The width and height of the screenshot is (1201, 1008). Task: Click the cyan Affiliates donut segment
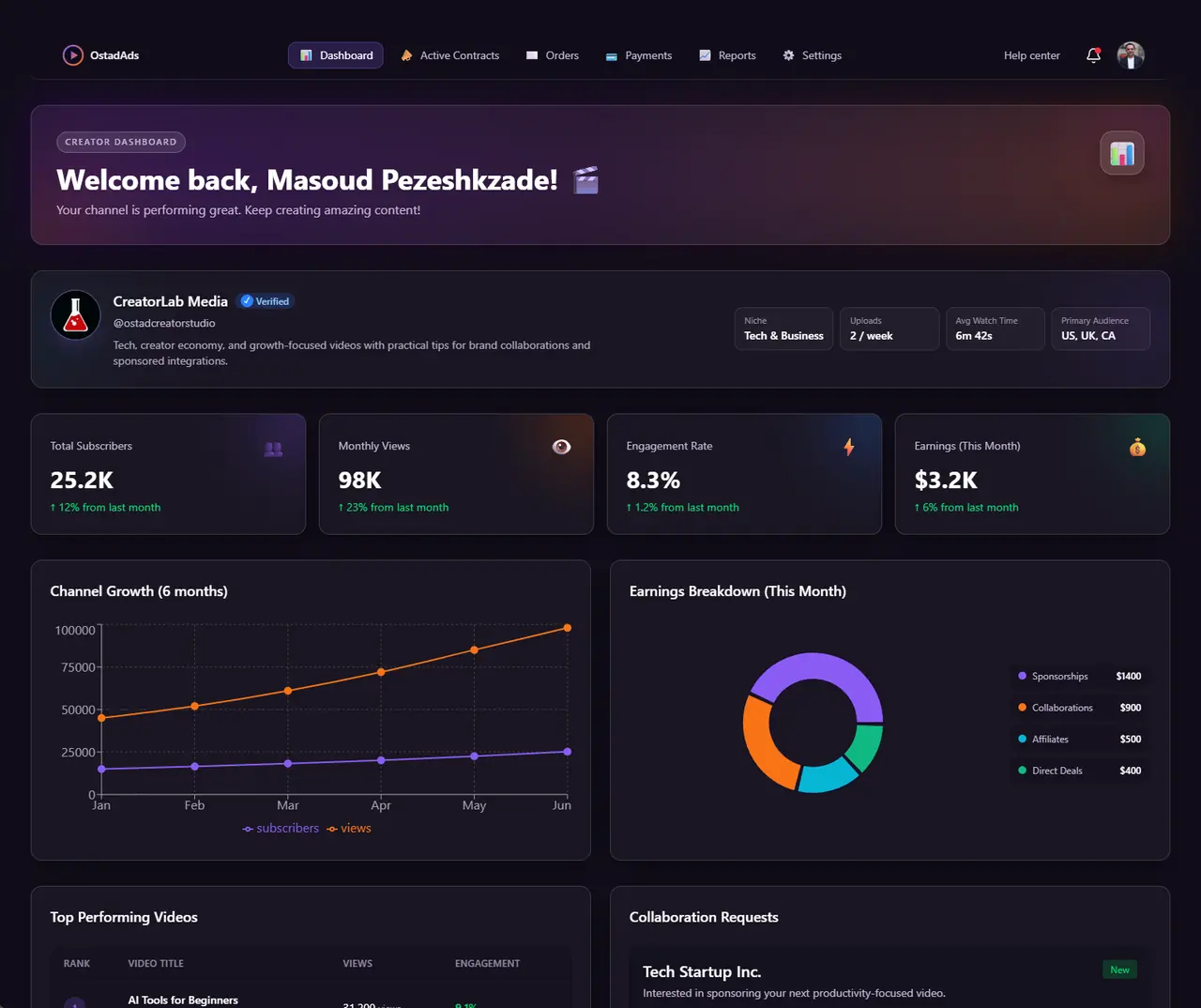click(x=826, y=777)
